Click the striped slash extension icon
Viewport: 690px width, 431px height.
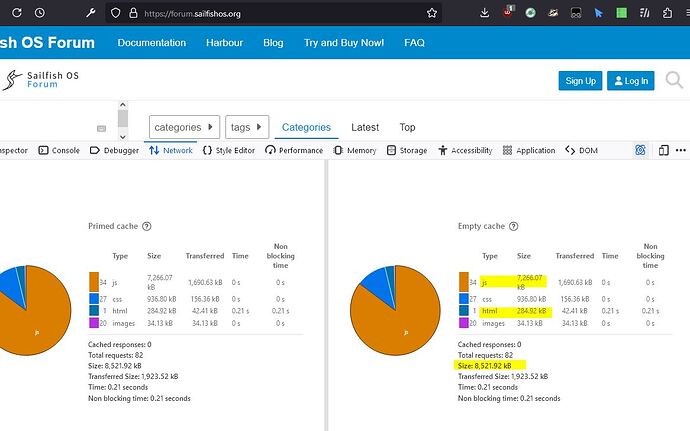click(645, 13)
